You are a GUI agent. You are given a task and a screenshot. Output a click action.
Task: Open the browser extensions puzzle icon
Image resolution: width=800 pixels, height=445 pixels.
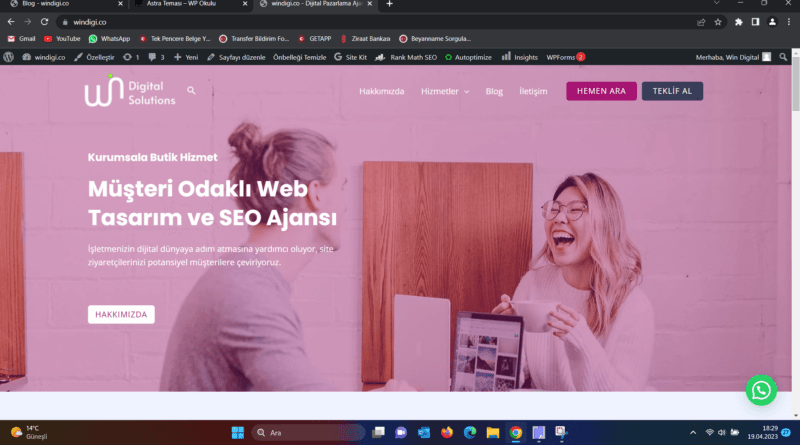coord(738,22)
